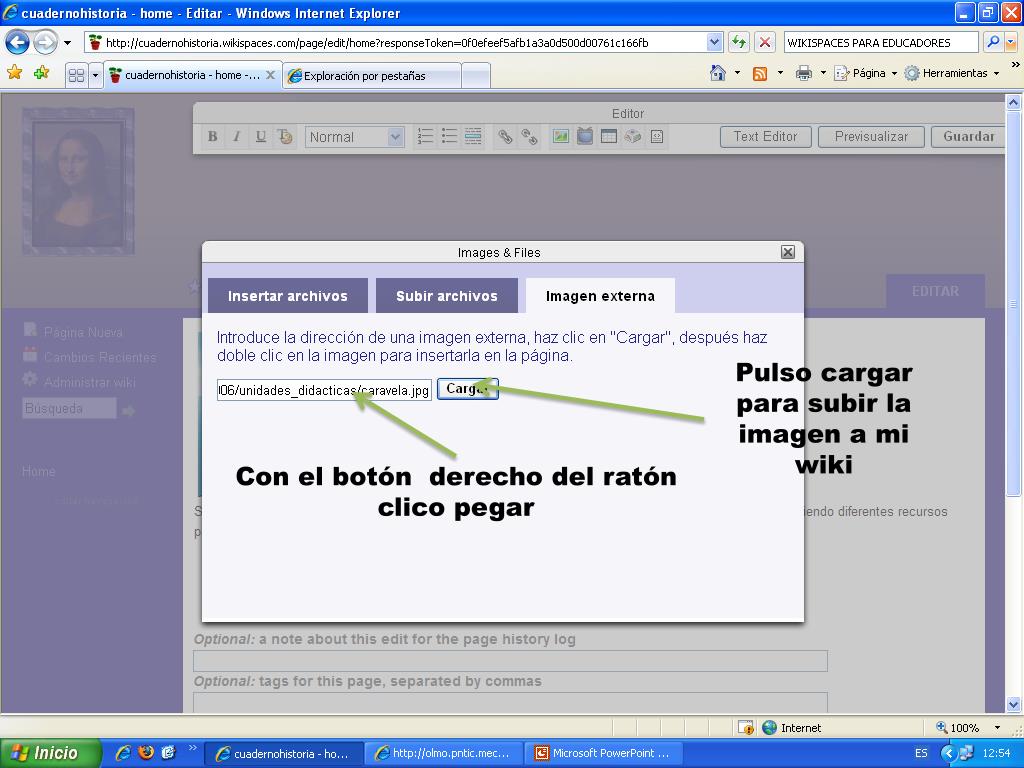The height and width of the screenshot is (768, 1024).
Task: Click the insert code icon
Action: coord(657,136)
